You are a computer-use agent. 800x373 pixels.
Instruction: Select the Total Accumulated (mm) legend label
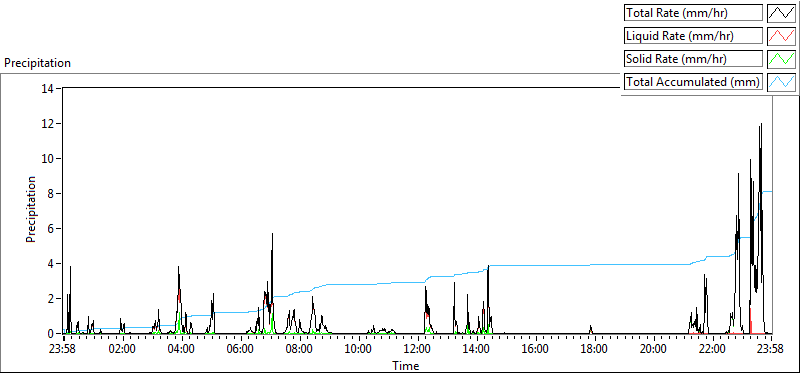tap(693, 82)
